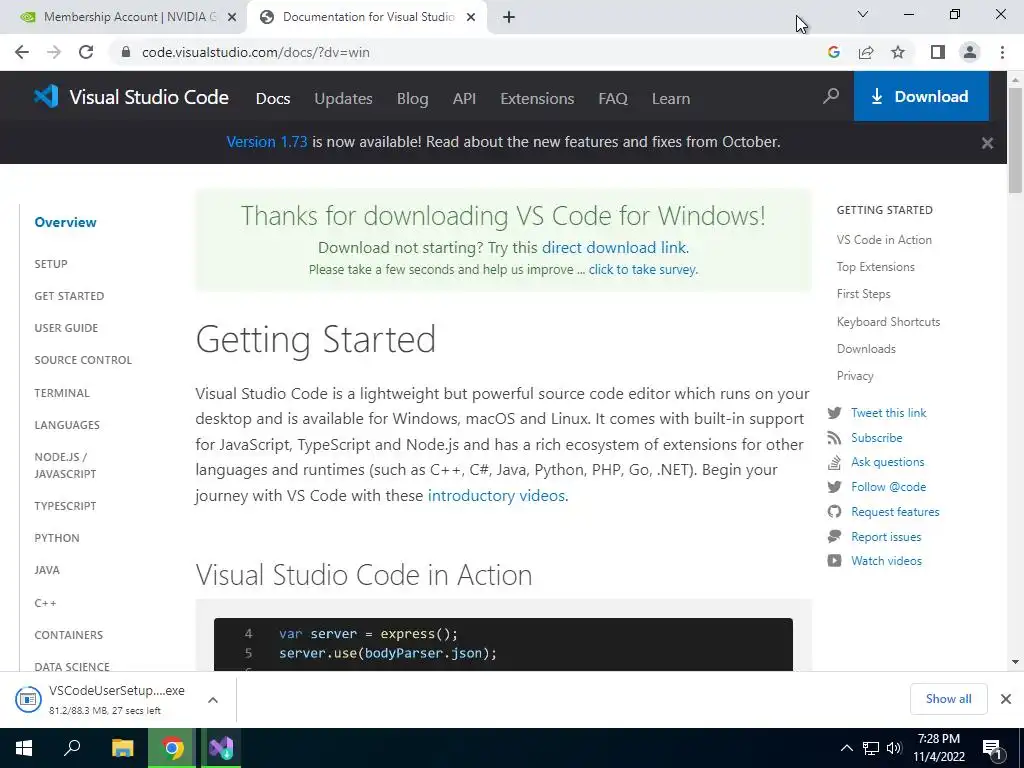Jump to the Keyboard Shortcuts section
Image resolution: width=1024 pixels, height=768 pixels.
888,321
